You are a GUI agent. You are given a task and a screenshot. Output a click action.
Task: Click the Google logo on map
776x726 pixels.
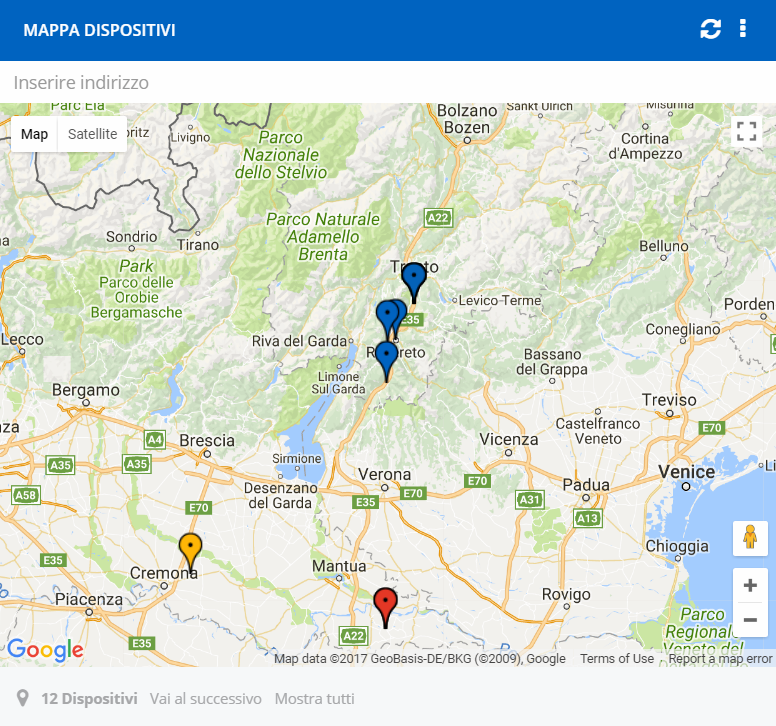(46, 649)
